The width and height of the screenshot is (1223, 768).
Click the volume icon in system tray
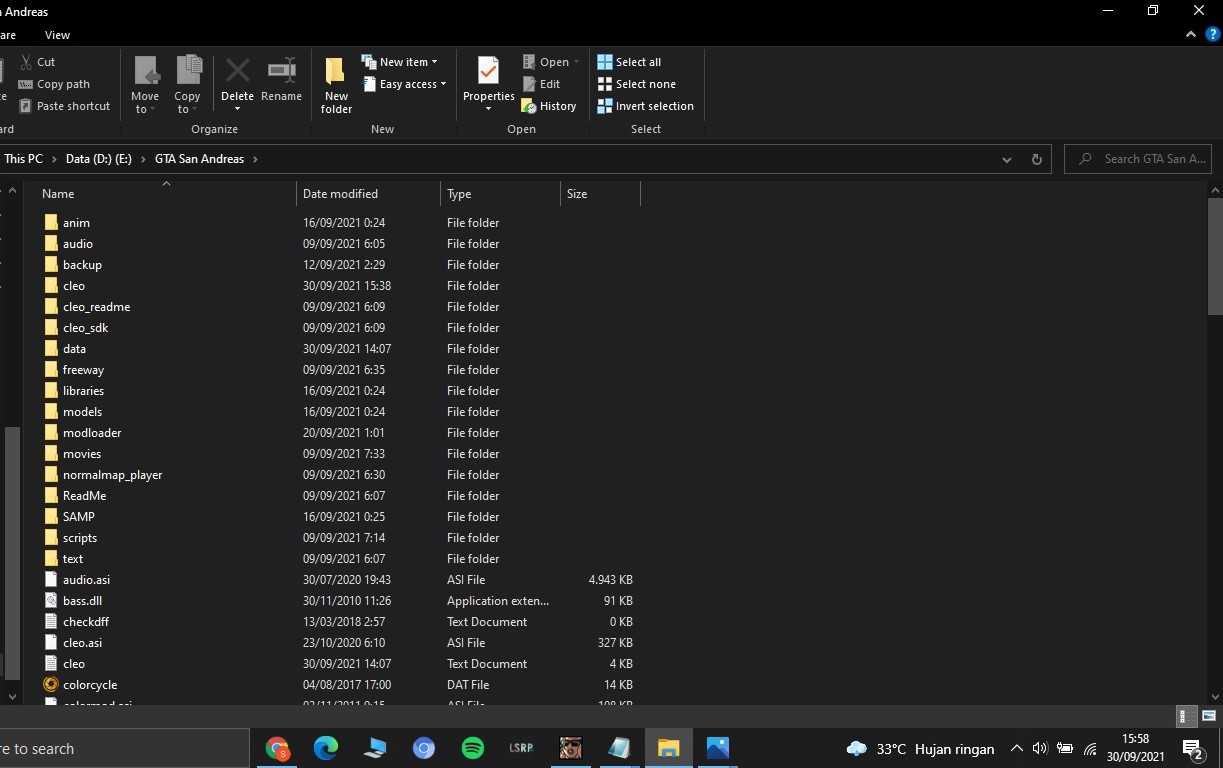1039,748
